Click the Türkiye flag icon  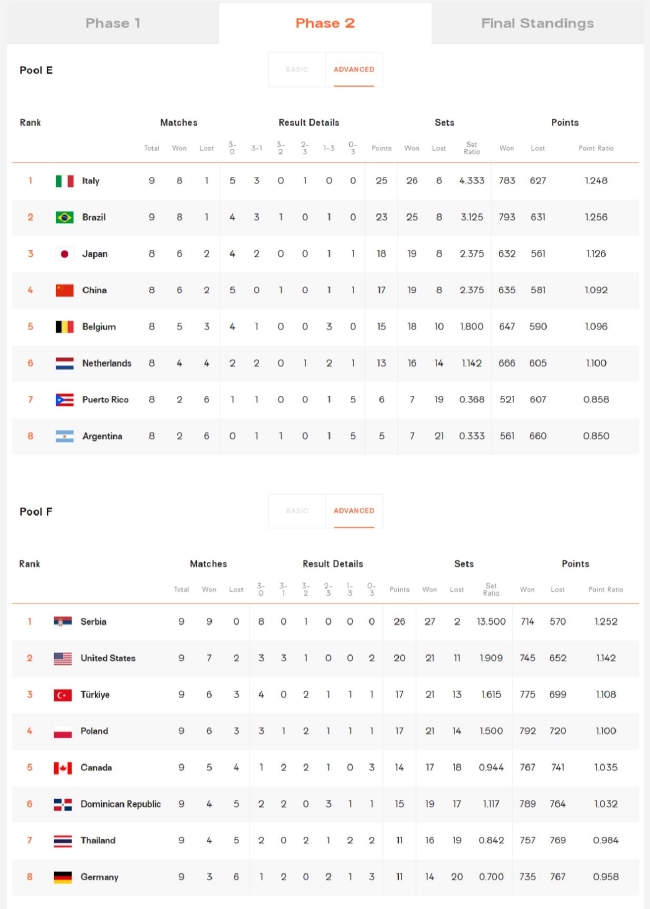[63, 695]
